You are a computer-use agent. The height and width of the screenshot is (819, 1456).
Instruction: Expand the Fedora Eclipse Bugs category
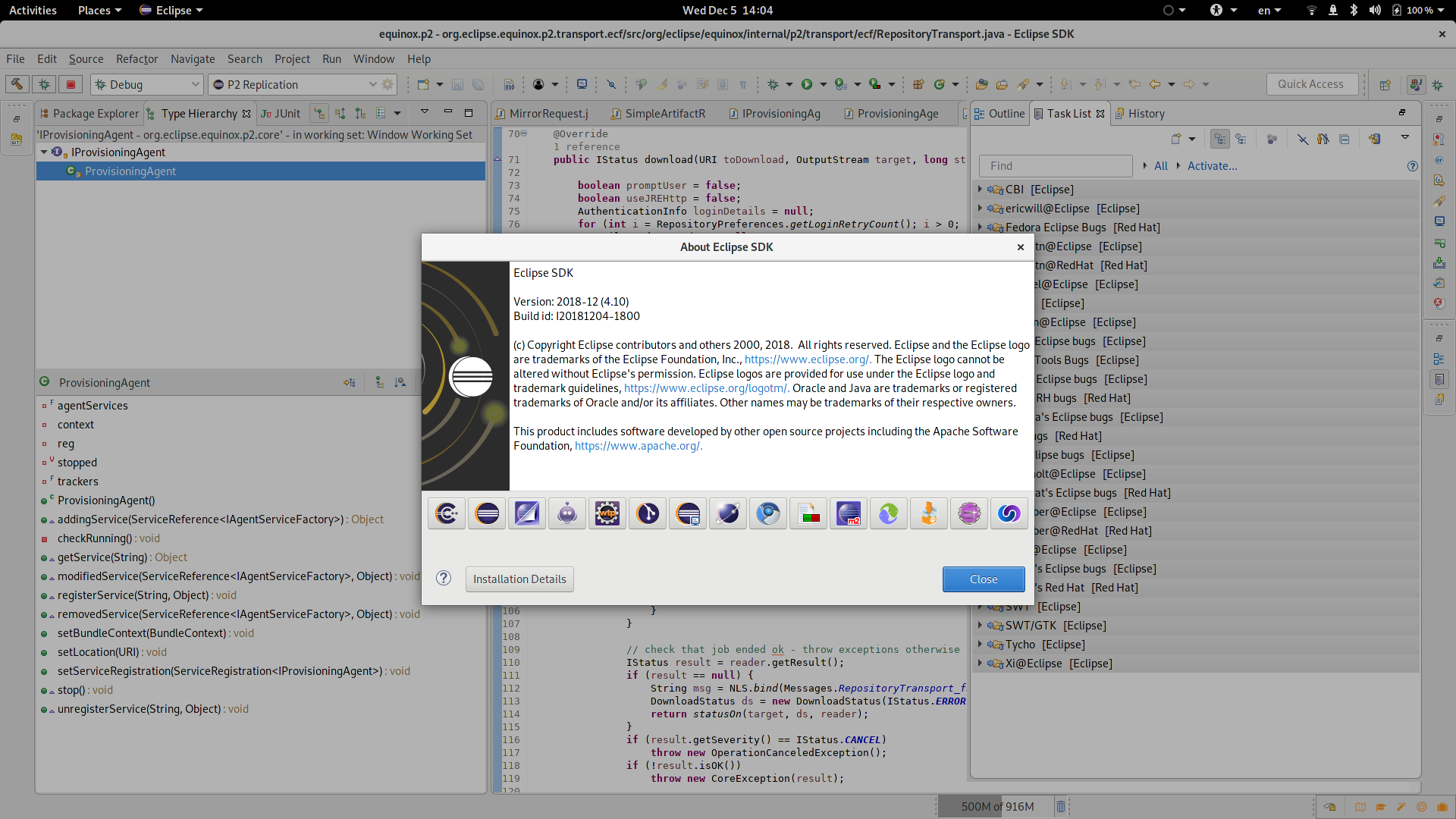980,227
